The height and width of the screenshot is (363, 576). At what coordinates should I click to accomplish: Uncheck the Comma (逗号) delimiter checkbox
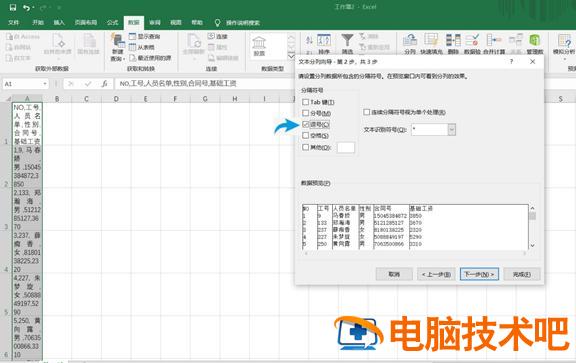305,125
